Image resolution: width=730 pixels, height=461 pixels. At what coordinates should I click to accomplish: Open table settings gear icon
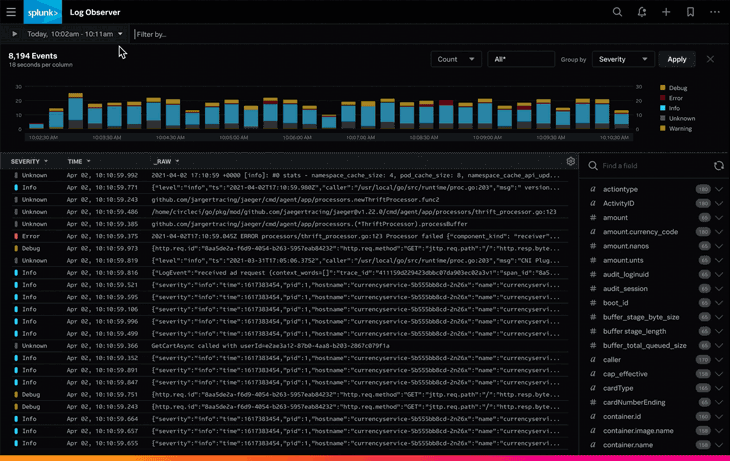[x=571, y=161]
